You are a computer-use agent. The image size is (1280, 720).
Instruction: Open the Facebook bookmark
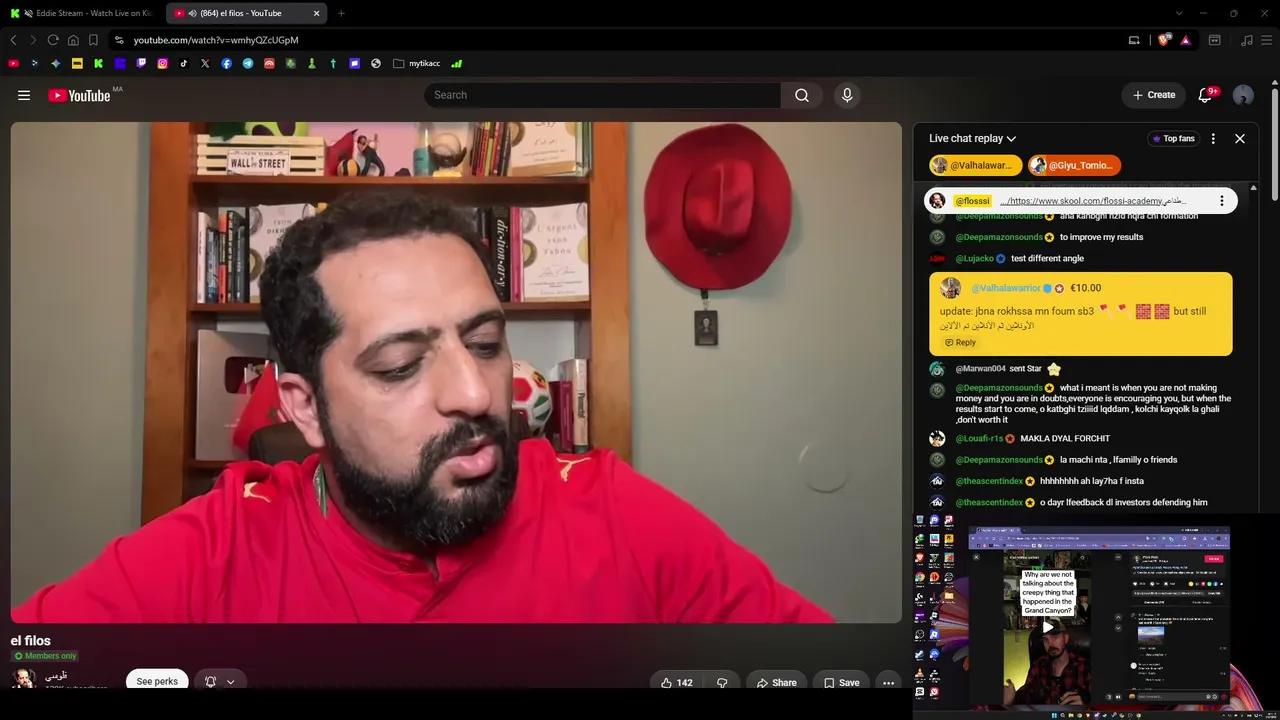click(227, 63)
